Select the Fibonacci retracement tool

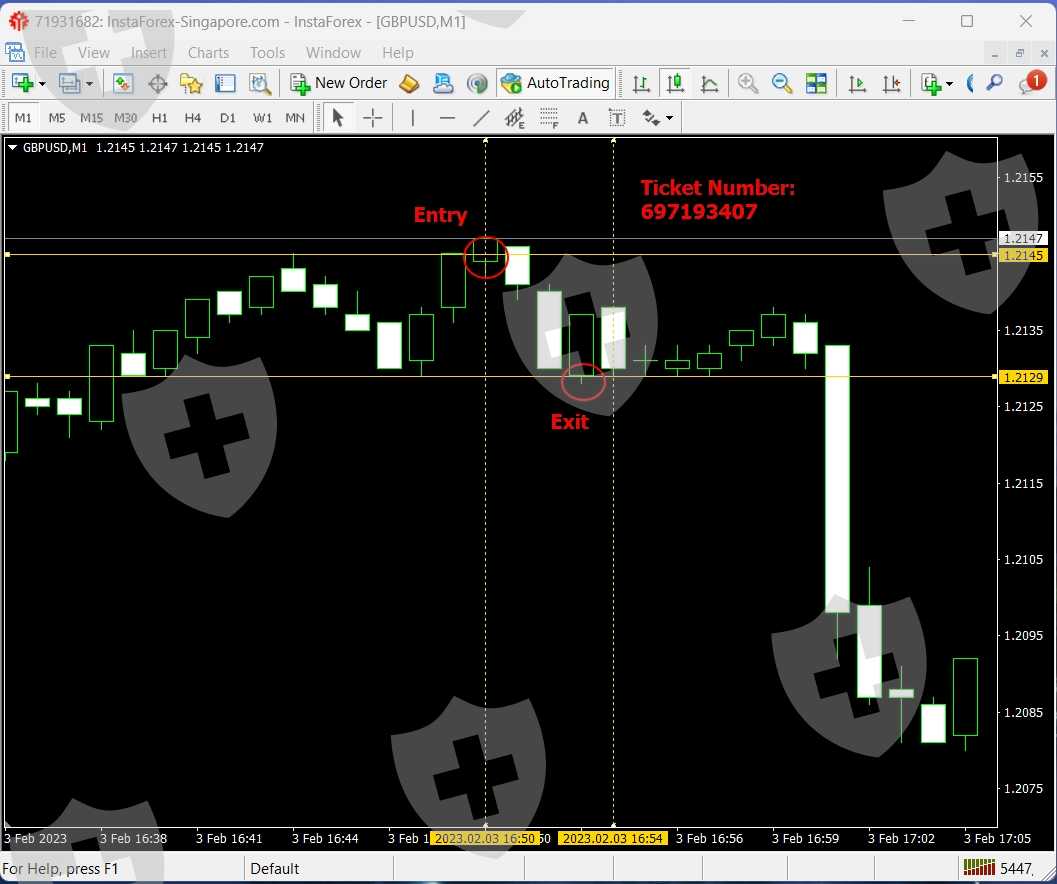coord(549,118)
